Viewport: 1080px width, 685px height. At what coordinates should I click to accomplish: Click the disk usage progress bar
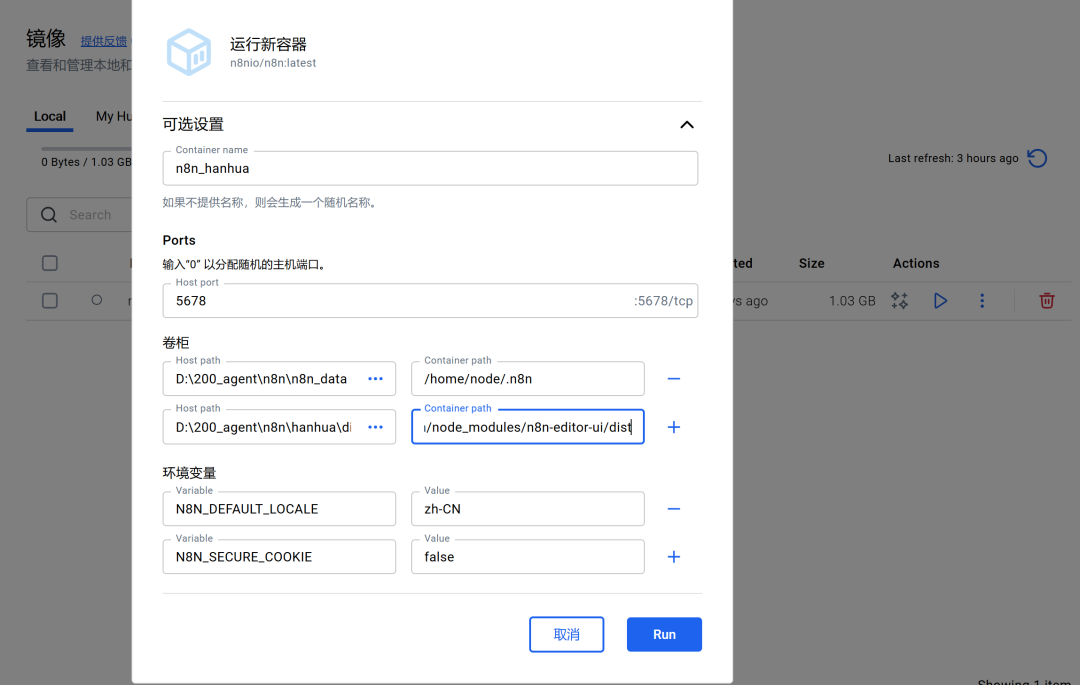tap(86, 148)
